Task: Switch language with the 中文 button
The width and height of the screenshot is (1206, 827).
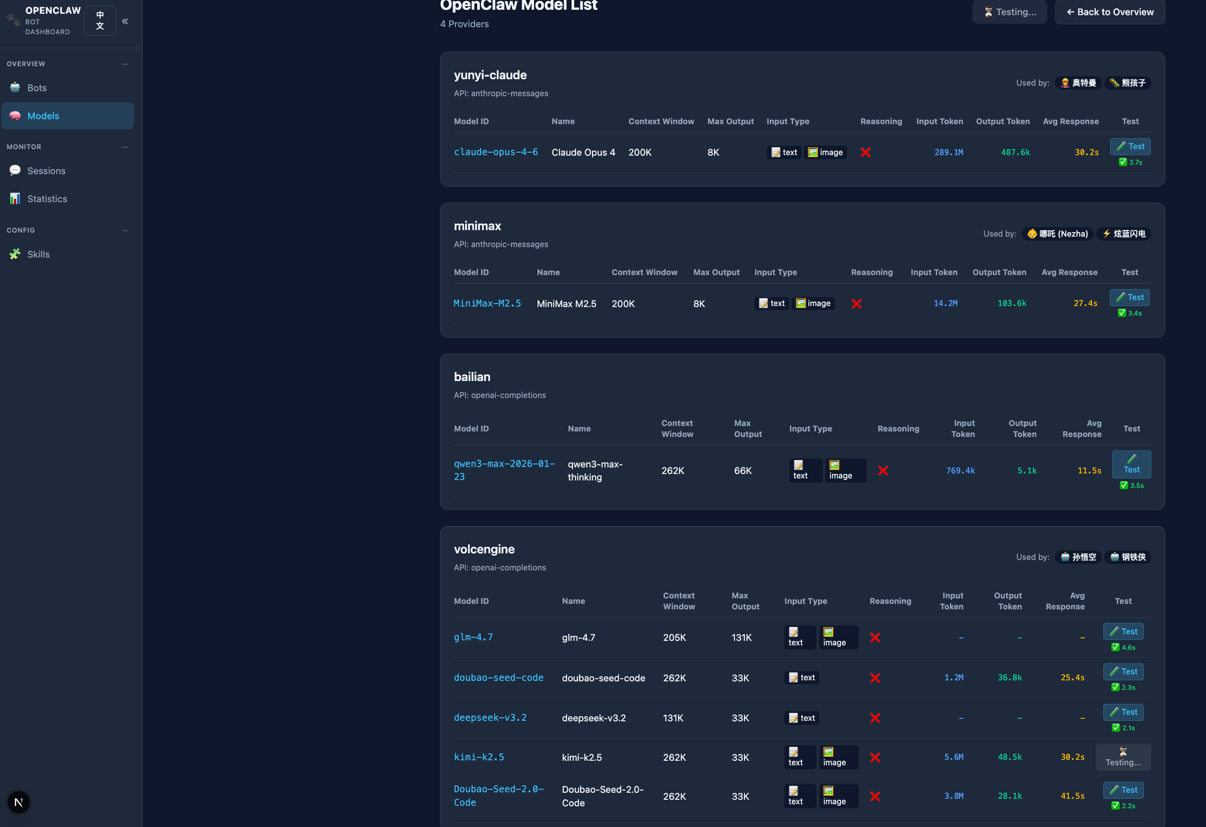Action: (100, 21)
